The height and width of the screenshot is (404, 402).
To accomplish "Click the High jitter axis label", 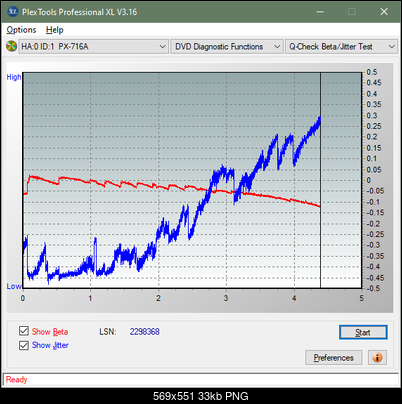I will 14,77.
